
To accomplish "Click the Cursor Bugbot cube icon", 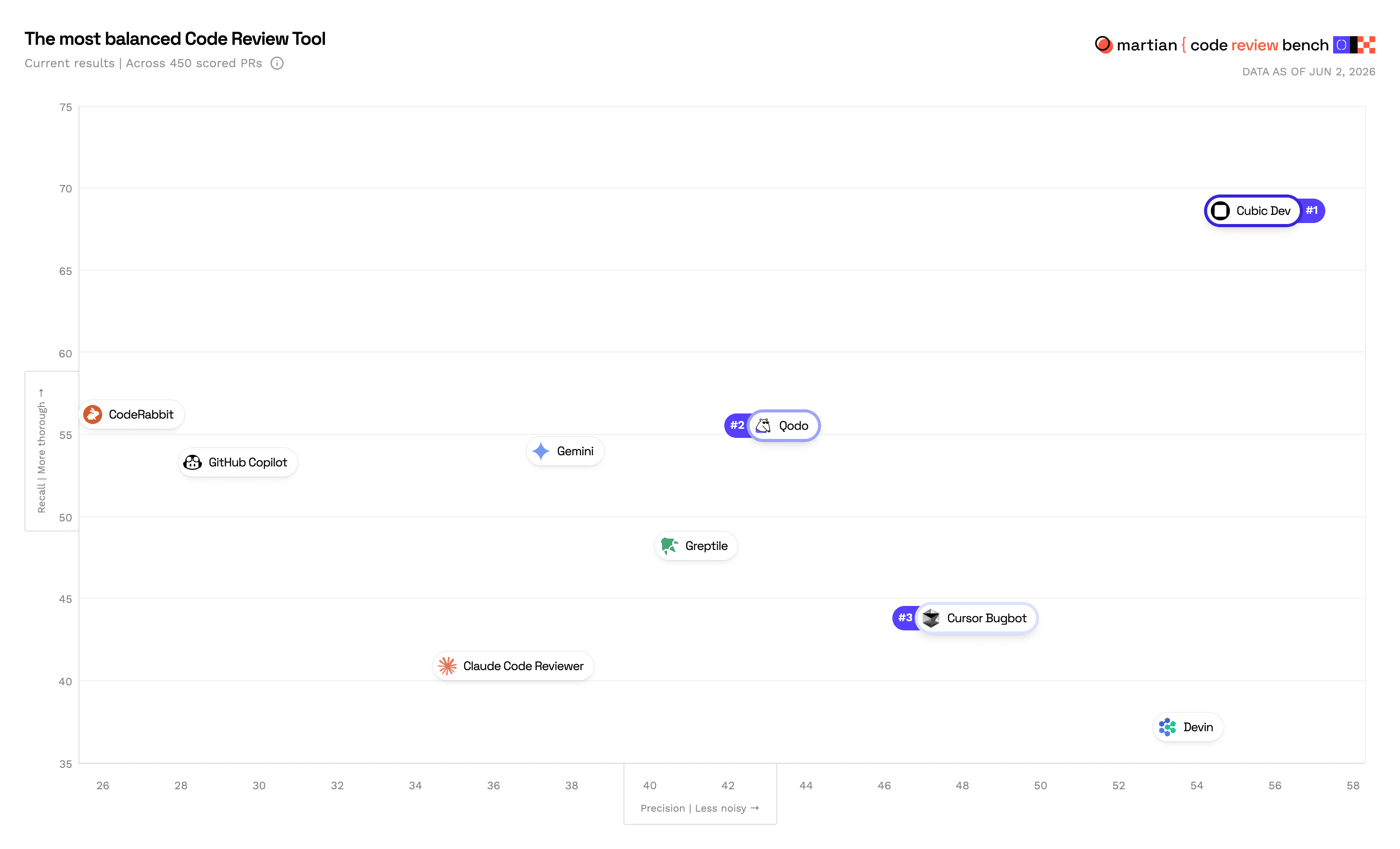I will click(x=931, y=618).
